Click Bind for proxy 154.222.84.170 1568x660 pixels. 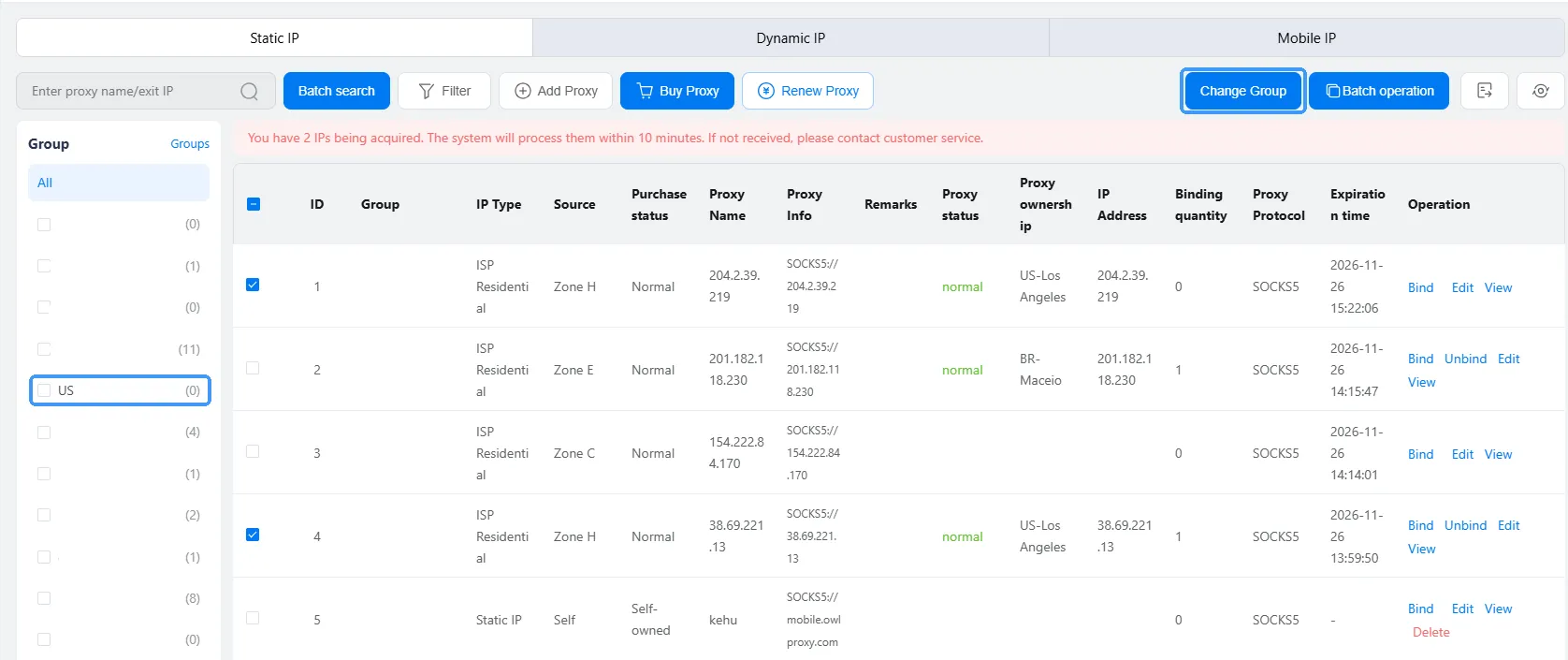[x=1420, y=454]
